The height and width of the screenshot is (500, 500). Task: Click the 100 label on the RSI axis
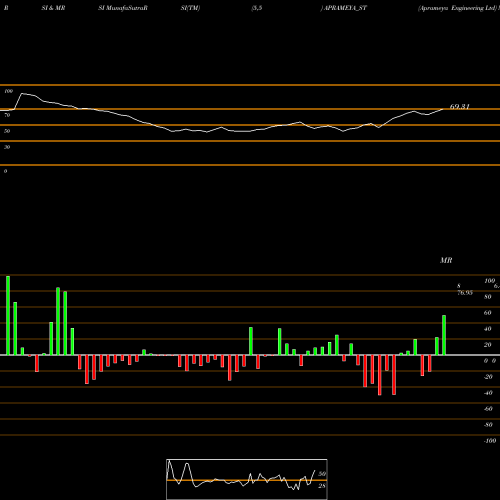coord(9,91)
